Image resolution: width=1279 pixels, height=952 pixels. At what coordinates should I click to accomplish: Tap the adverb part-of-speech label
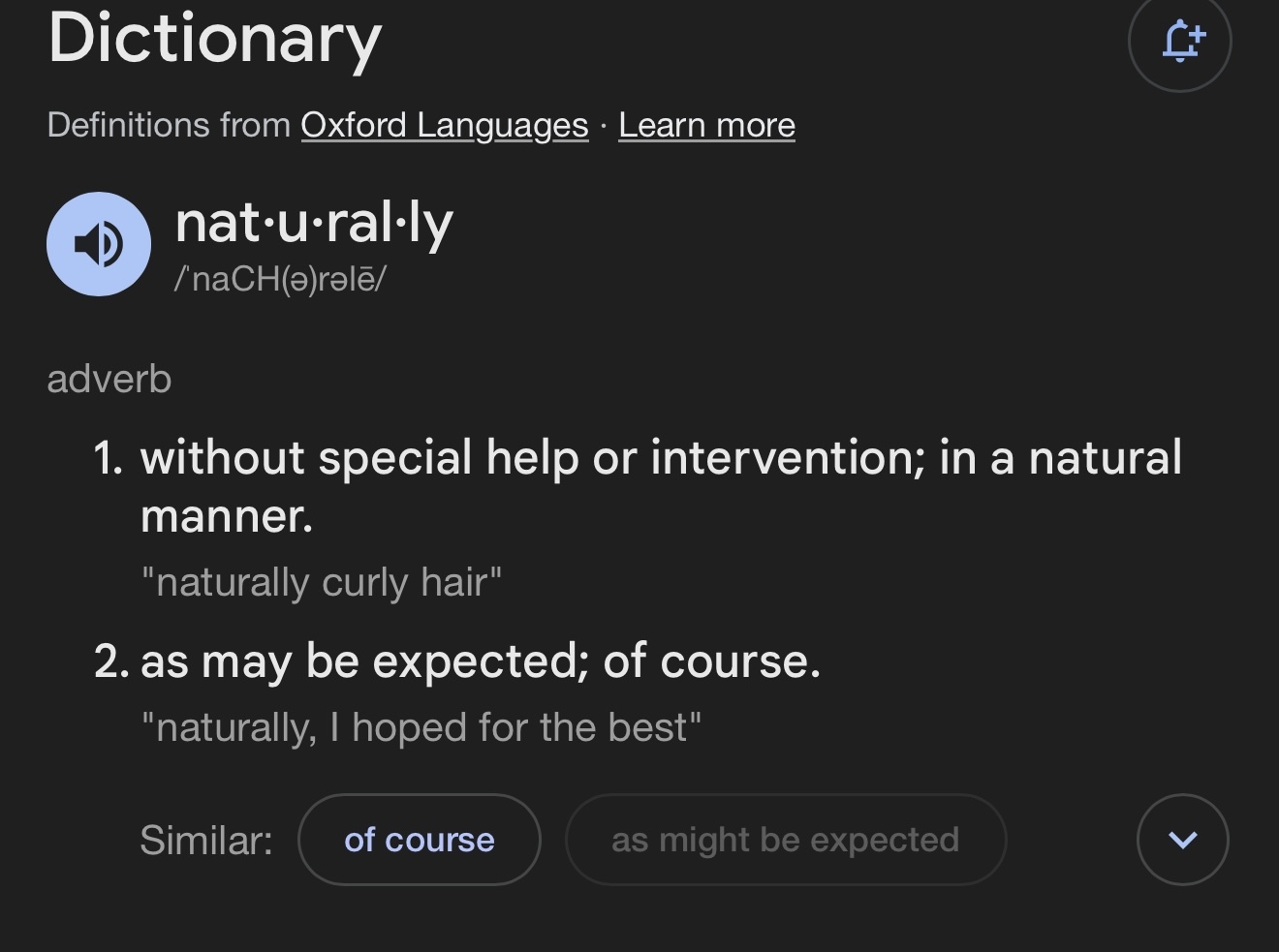[109, 379]
